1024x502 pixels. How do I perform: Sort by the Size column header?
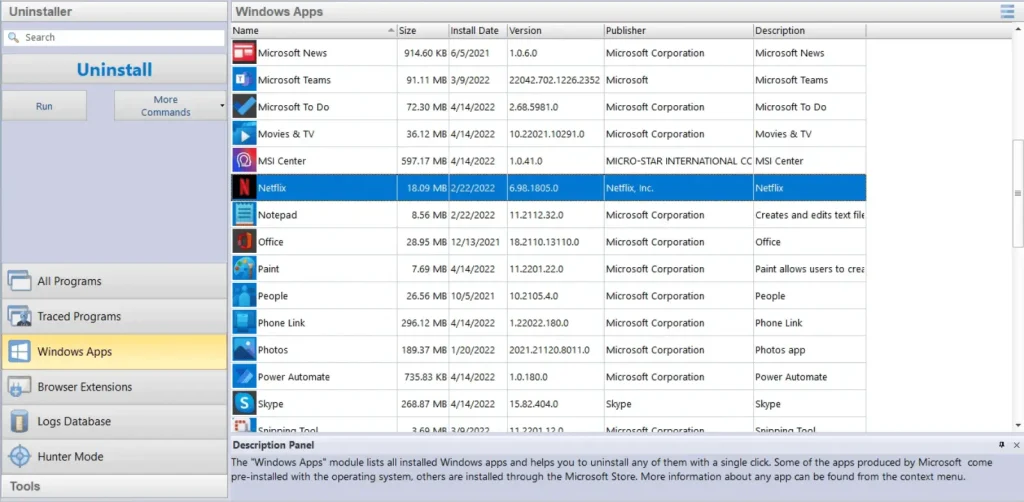coord(423,31)
